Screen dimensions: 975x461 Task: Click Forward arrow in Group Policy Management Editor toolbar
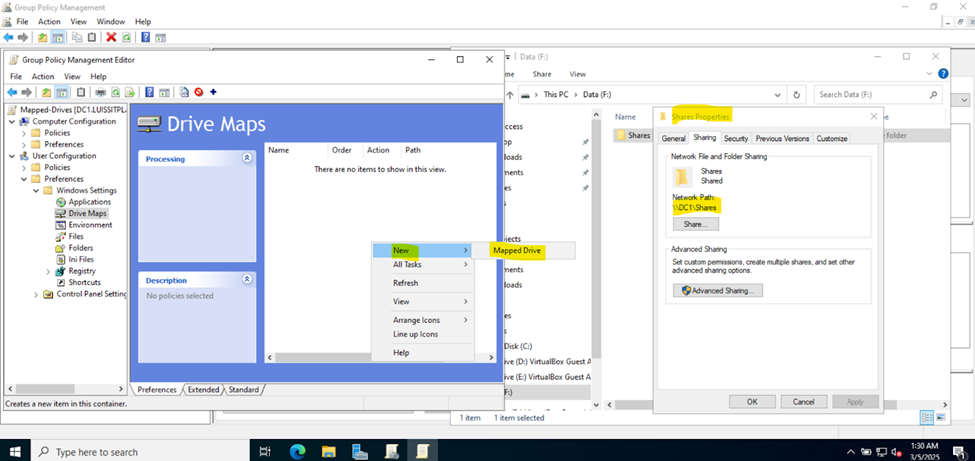[x=27, y=92]
